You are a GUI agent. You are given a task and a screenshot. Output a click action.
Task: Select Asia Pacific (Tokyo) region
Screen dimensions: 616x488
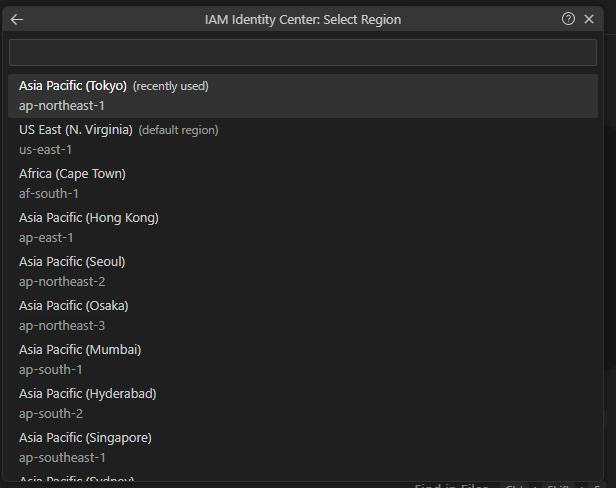click(303, 96)
